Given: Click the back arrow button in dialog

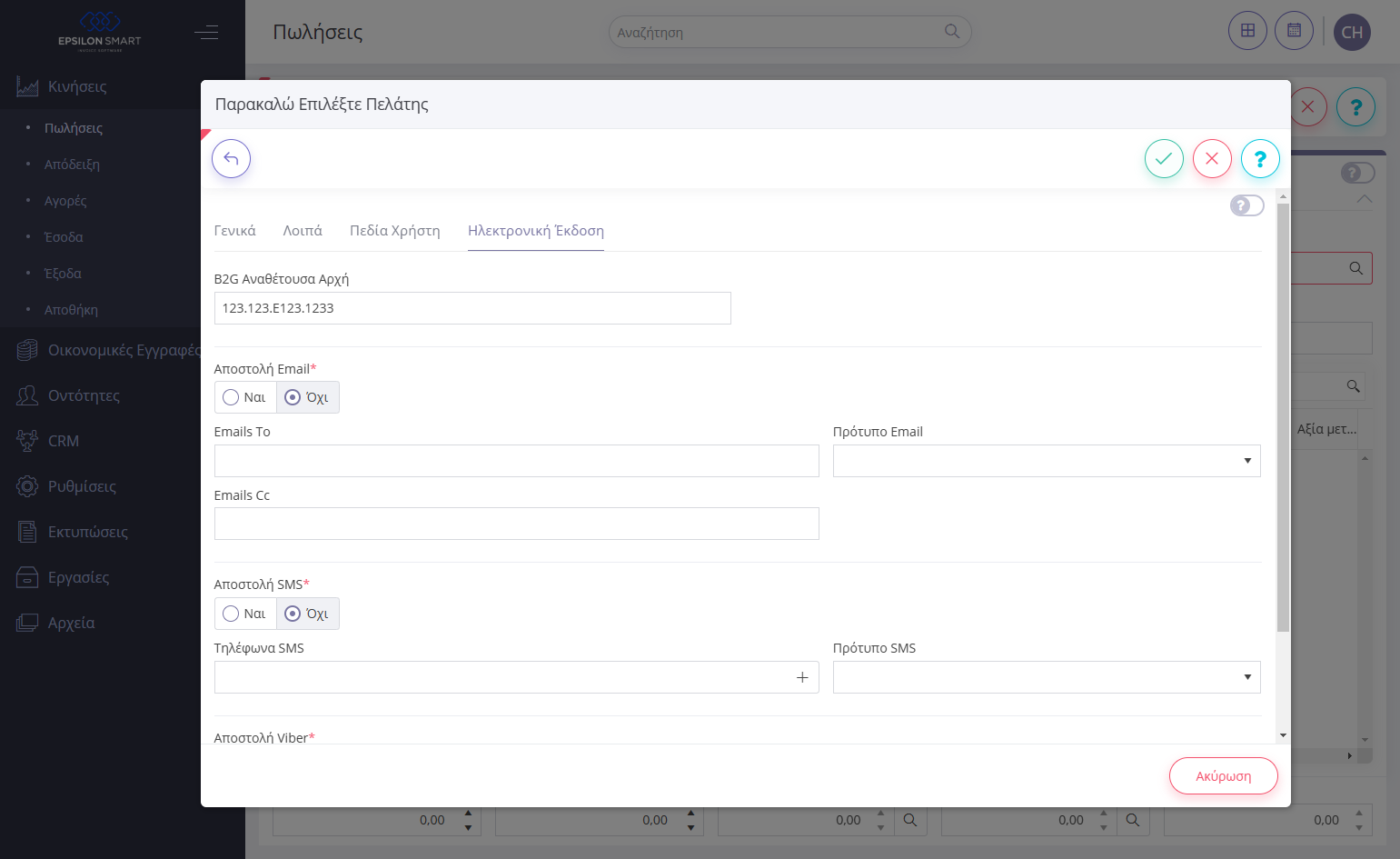Looking at the screenshot, I should [231, 159].
